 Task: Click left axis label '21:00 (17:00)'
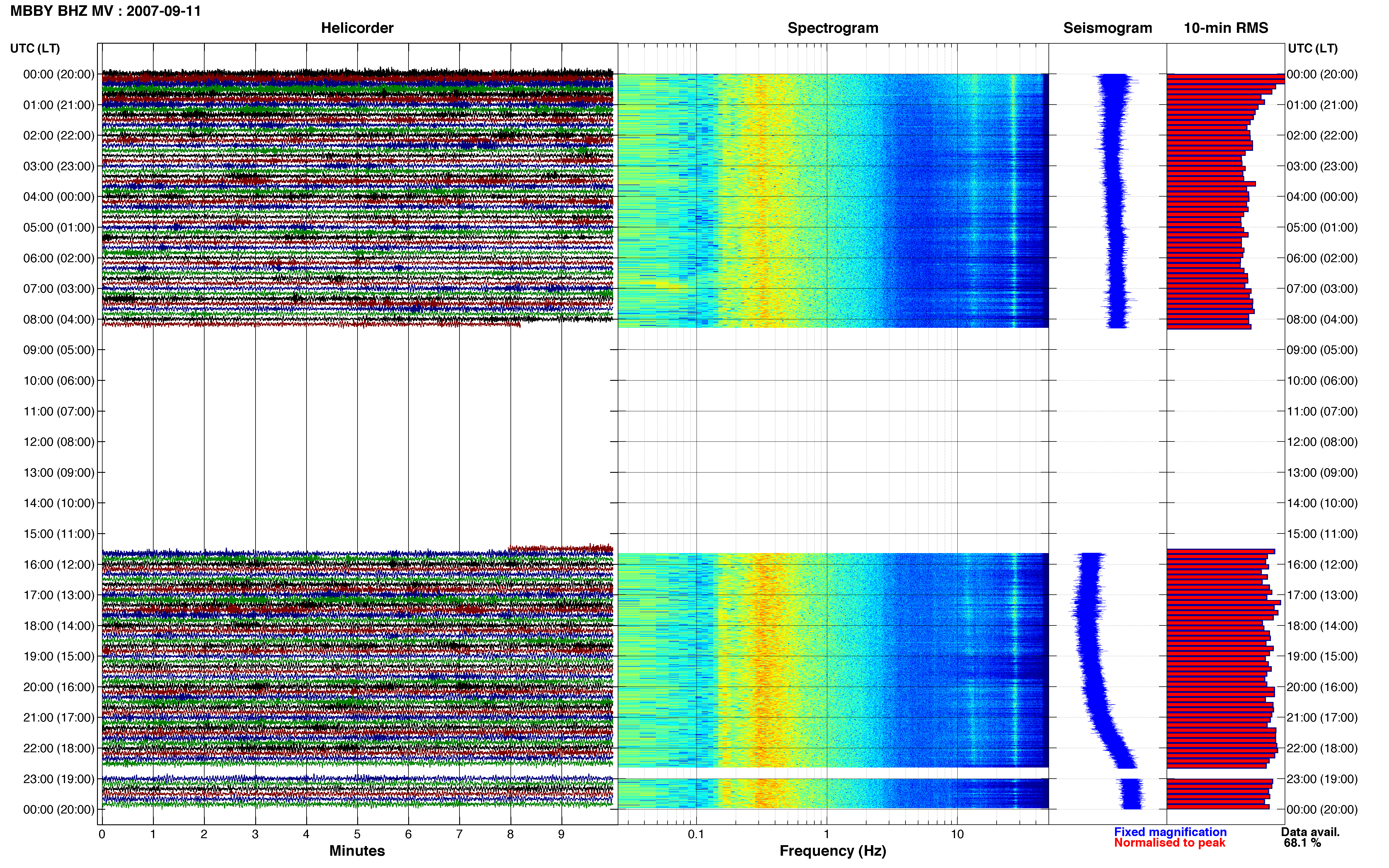coord(59,718)
